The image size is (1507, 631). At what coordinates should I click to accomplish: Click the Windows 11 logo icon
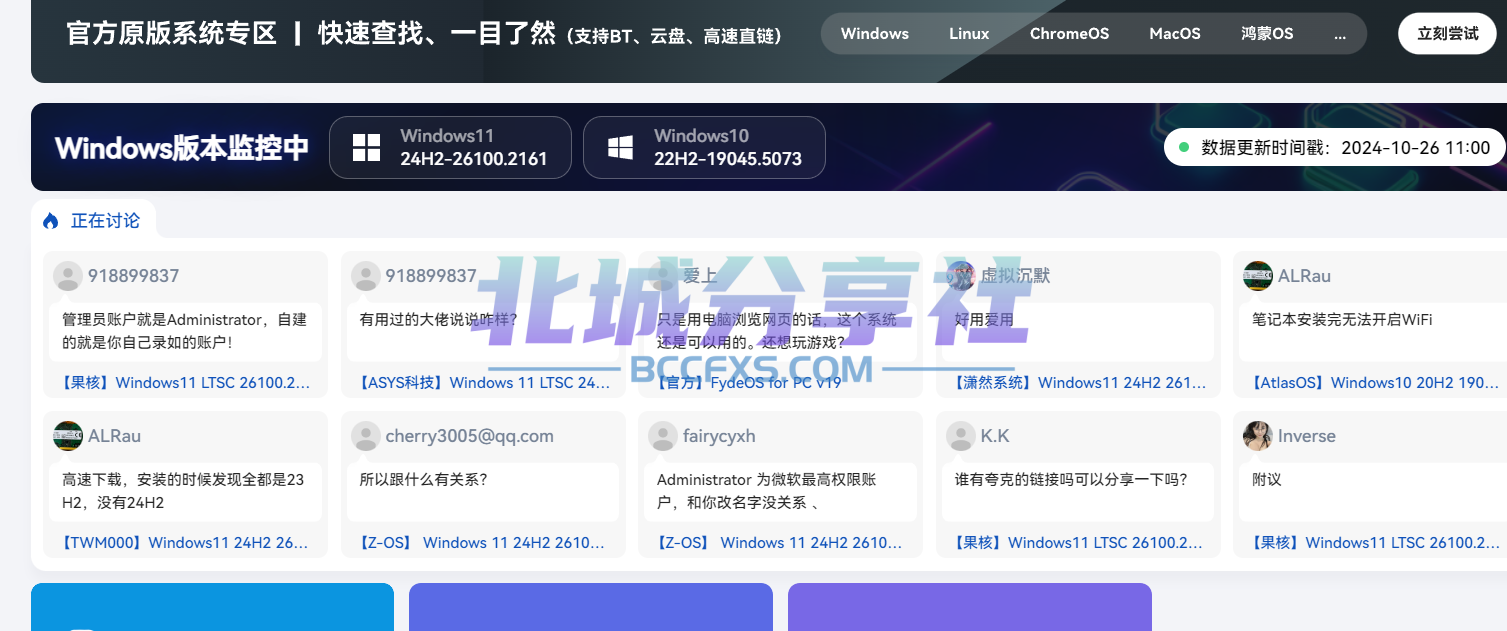click(367, 148)
